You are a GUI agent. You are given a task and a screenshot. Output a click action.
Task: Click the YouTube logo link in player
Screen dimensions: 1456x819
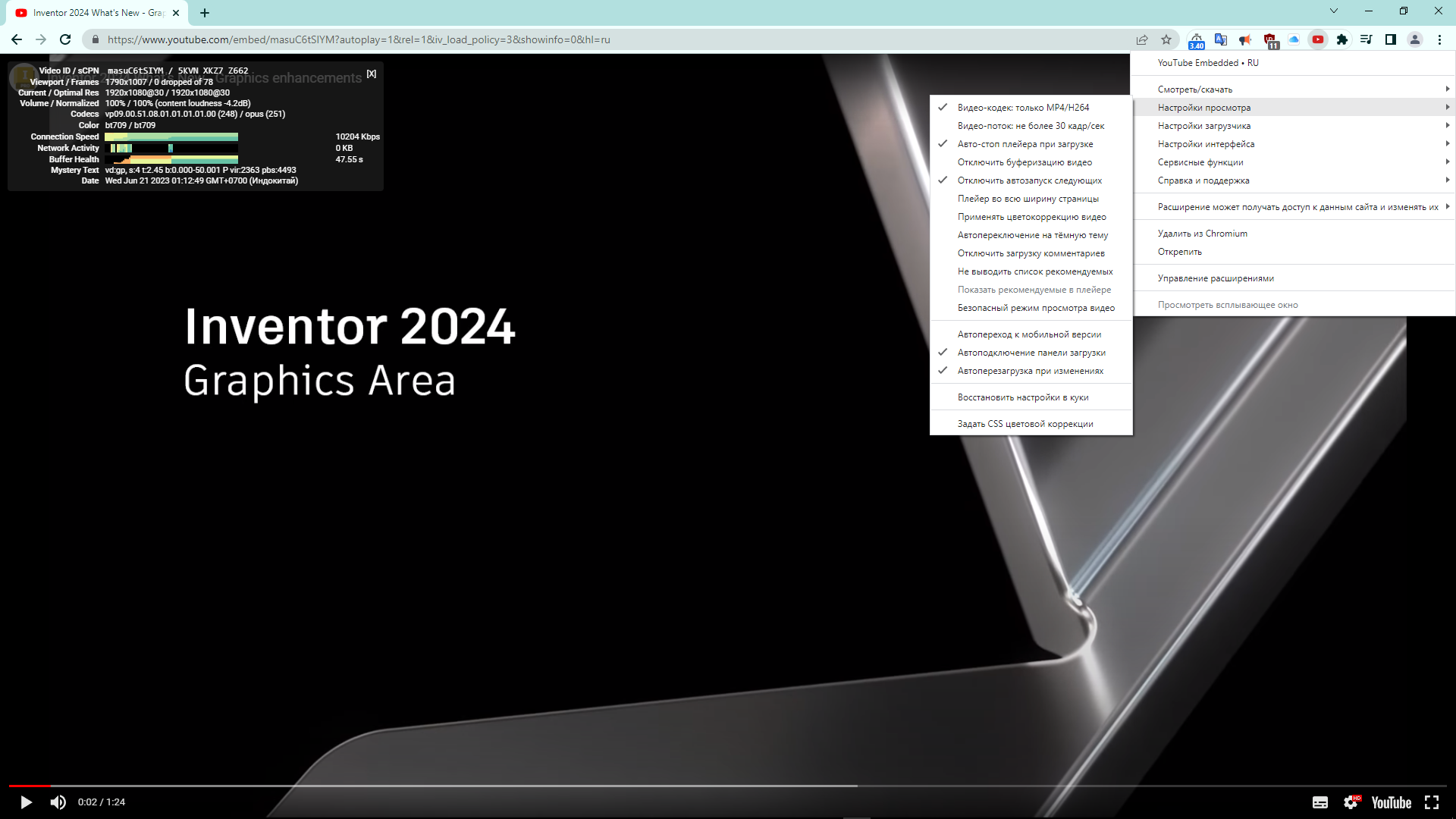[x=1391, y=802]
